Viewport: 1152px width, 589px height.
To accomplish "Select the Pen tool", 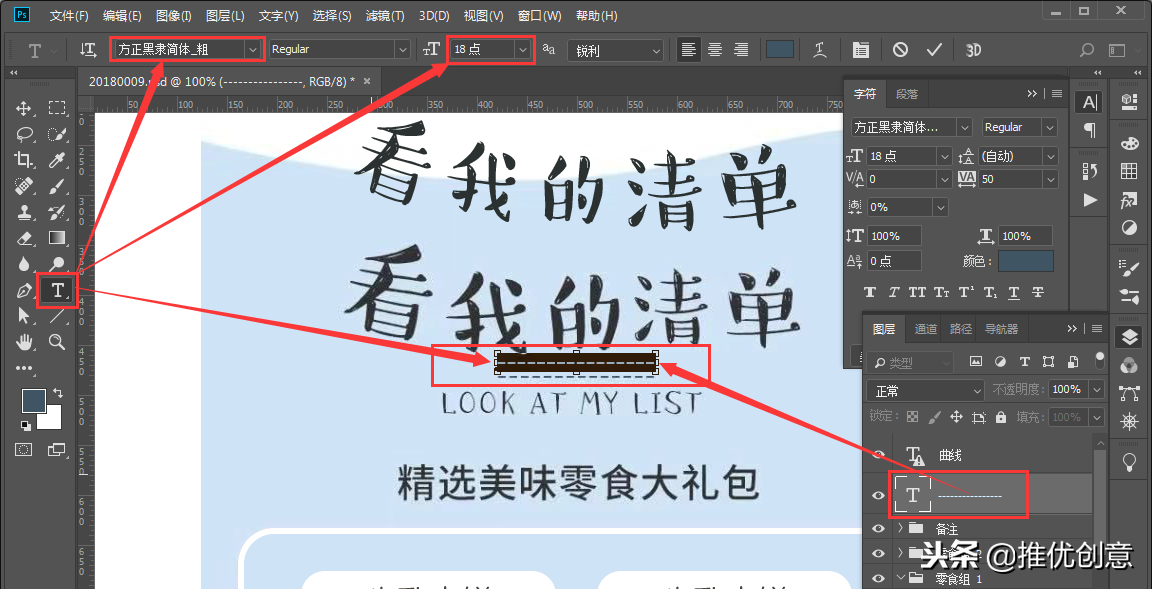I will (24, 290).
